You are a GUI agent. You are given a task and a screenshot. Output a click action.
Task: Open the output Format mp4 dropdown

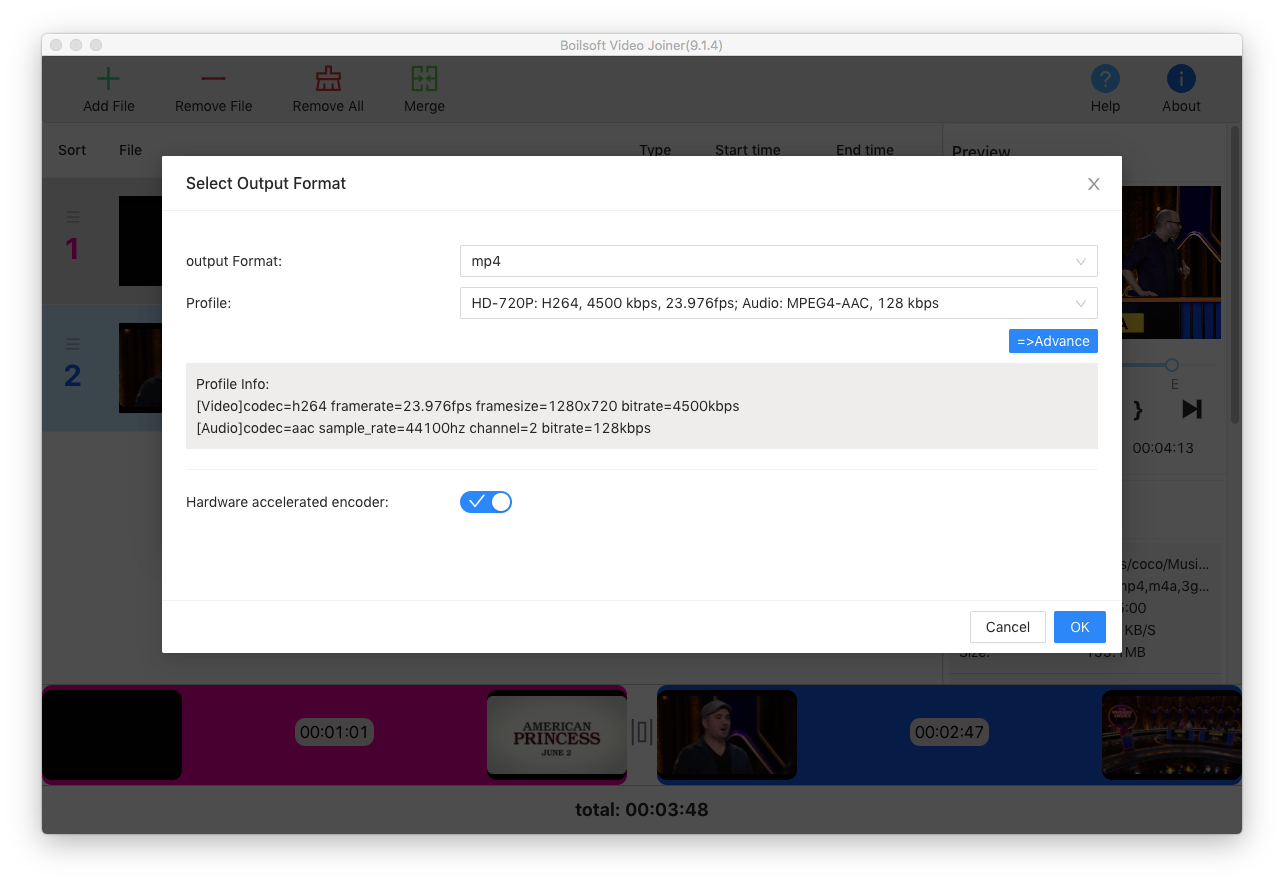pyautogui.click(x=778, y=261)
